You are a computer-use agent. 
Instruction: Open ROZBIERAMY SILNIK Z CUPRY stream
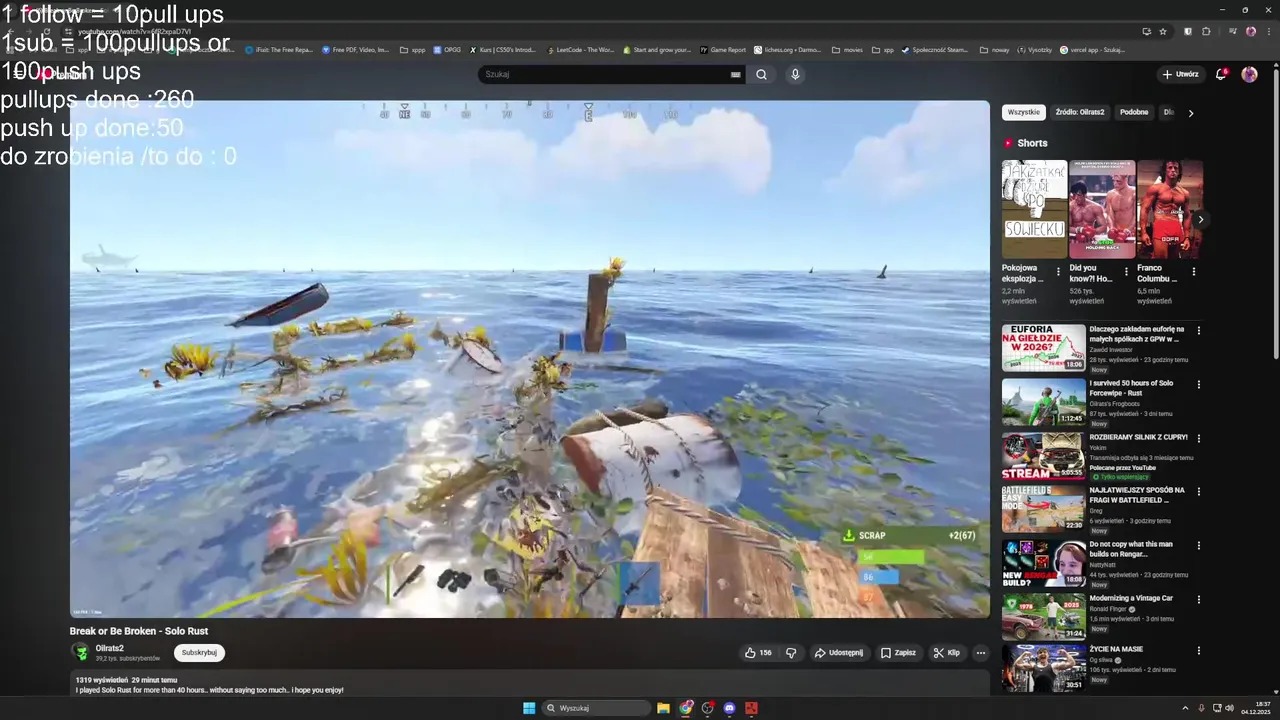tap(1043, 455)
